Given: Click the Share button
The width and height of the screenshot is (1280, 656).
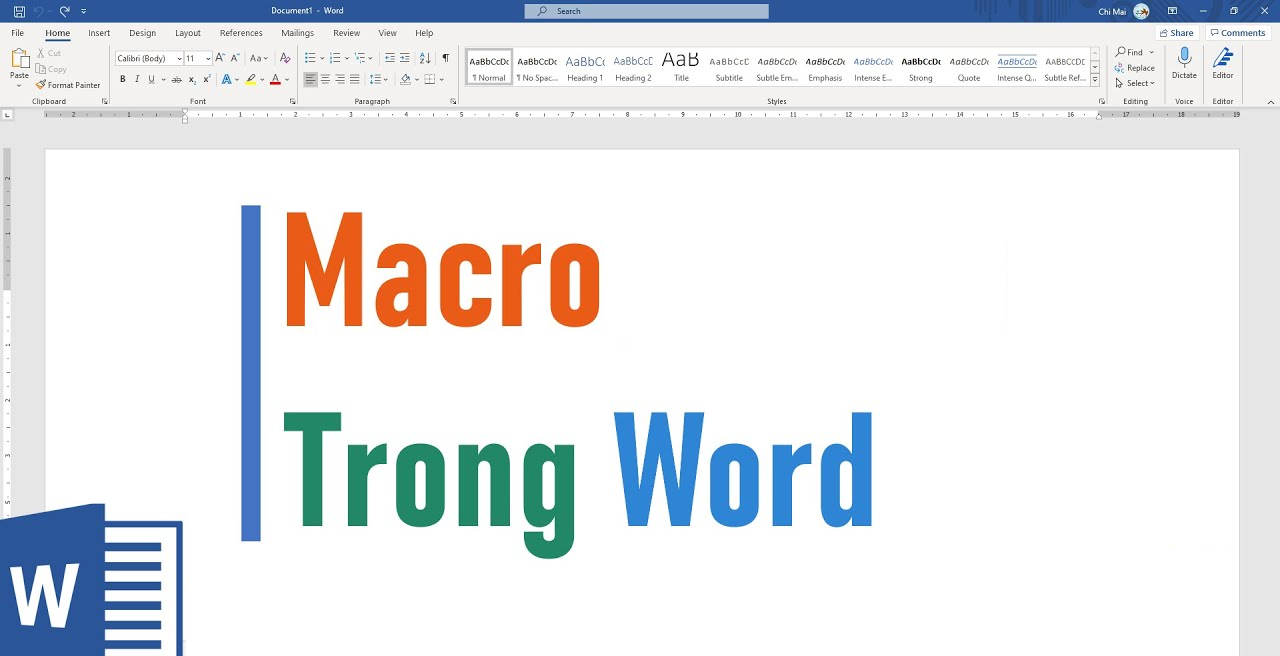Looking at the screenshot, I should tap(1176, 33).
